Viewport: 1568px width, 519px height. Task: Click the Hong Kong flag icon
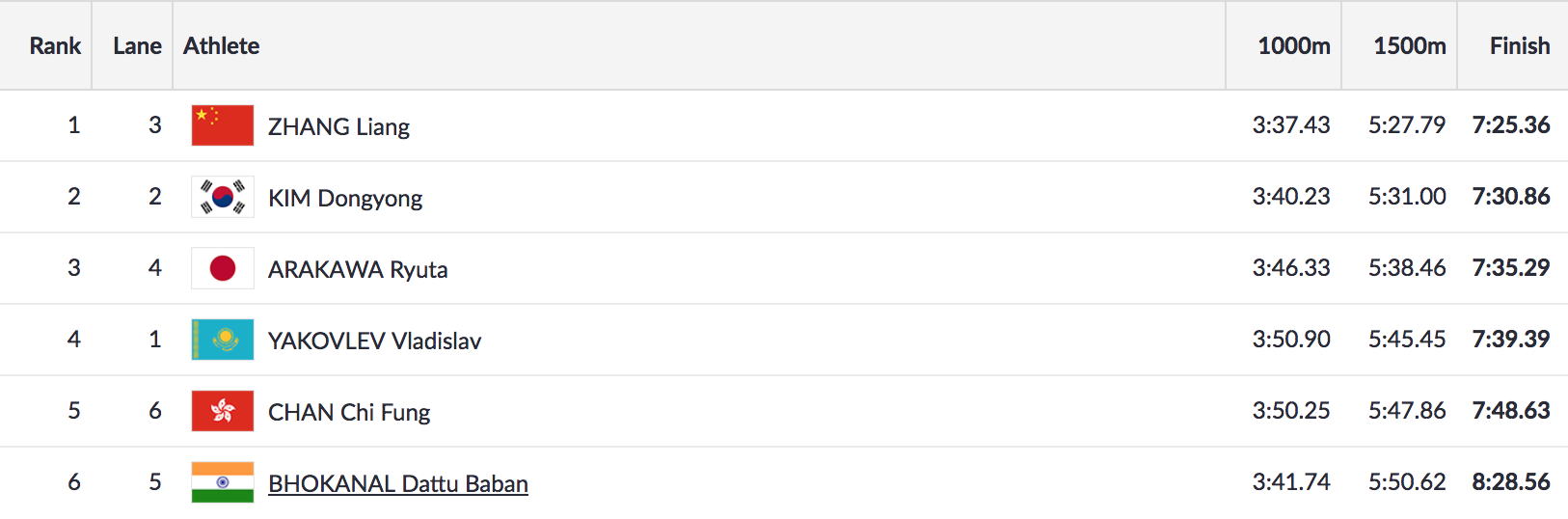pos(223,411)
